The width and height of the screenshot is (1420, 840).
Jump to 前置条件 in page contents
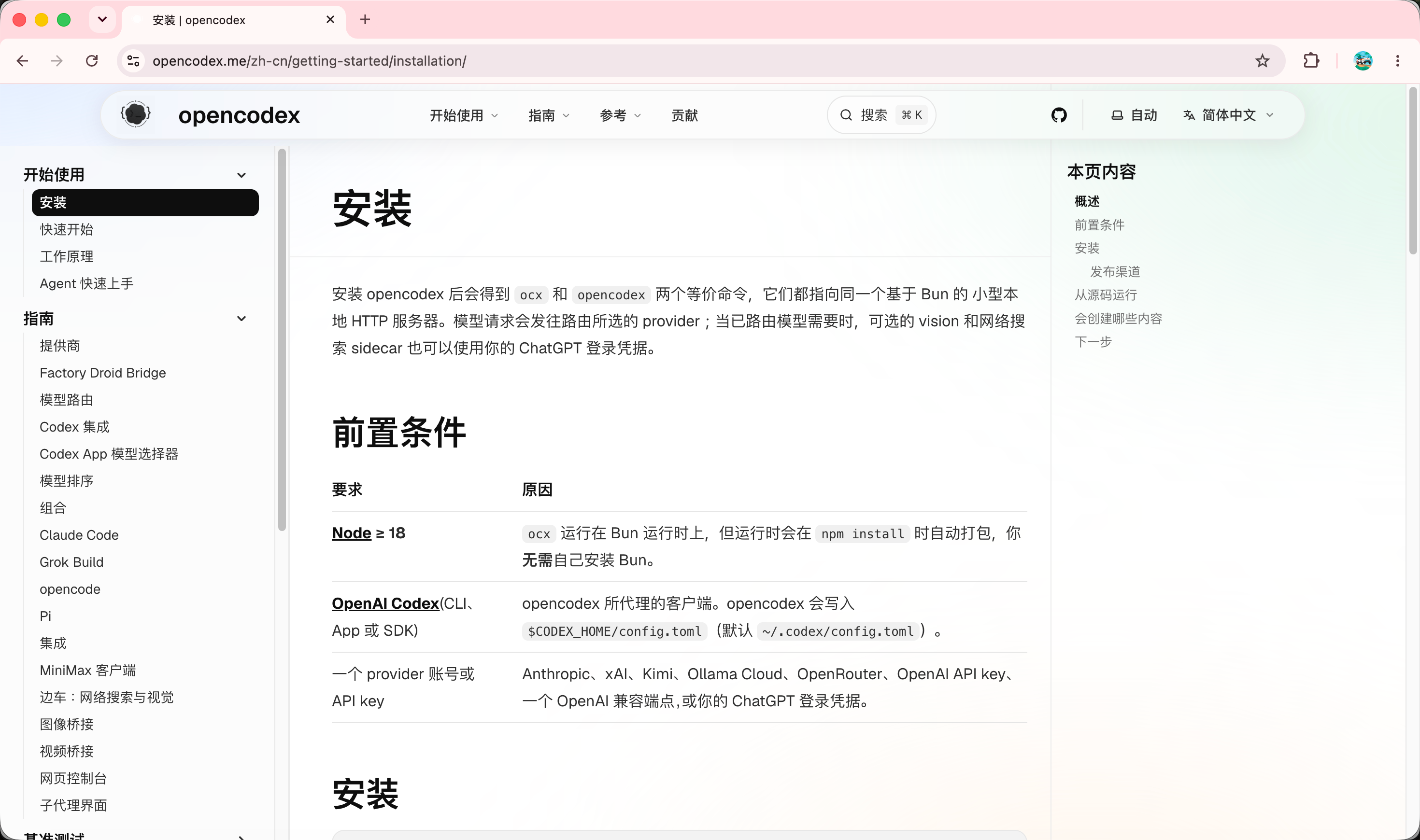coord(1100,225)
